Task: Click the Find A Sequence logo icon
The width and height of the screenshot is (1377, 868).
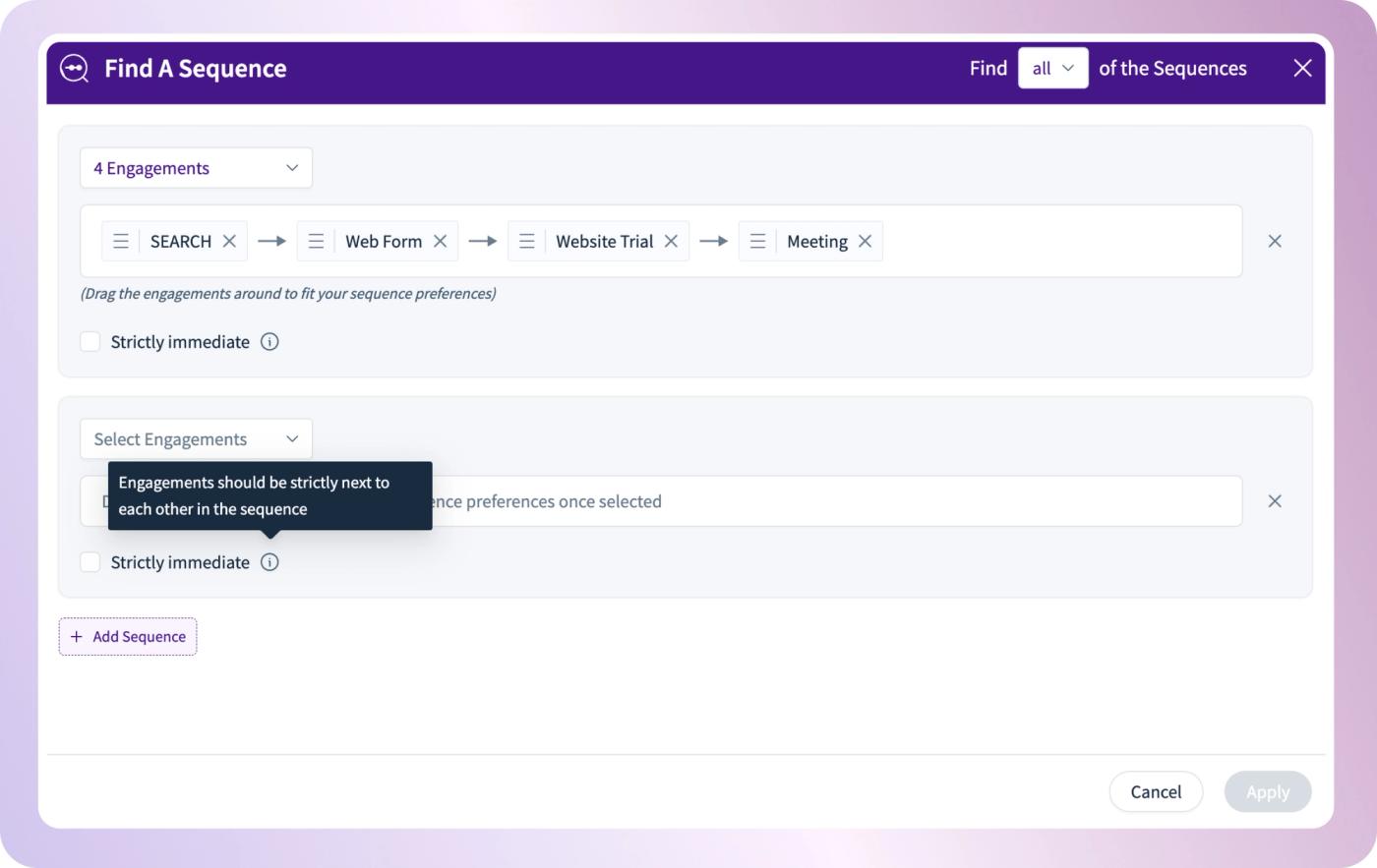Action: point(74,68)
